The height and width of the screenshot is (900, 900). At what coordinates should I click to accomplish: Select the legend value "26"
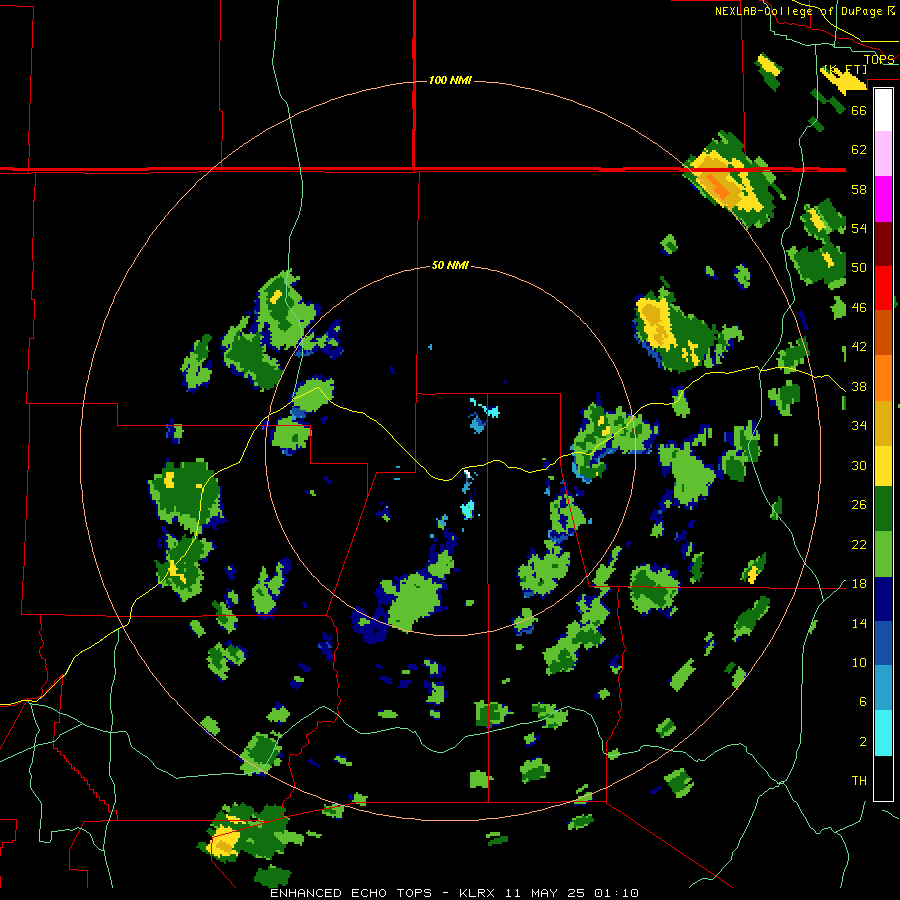859,505
